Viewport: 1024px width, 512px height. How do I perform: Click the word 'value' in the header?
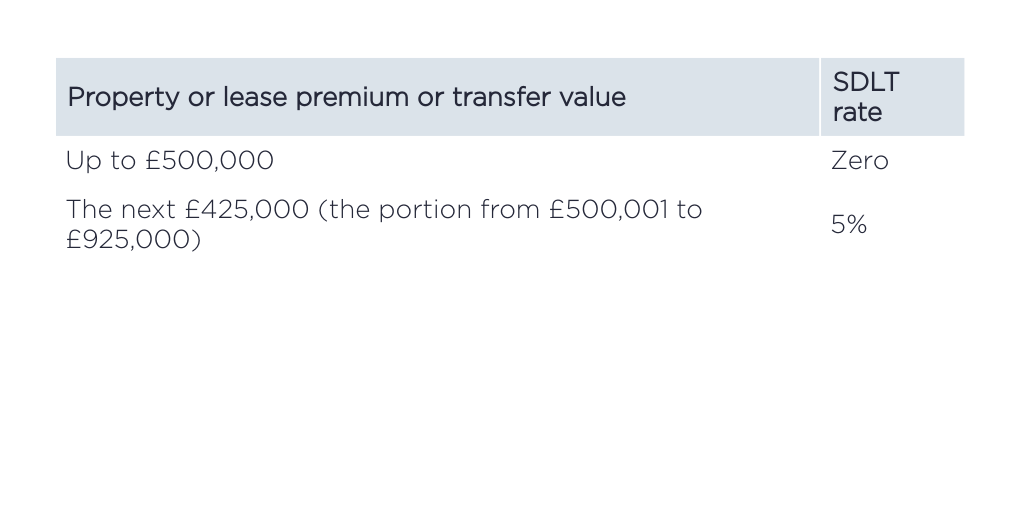point(593,97)
